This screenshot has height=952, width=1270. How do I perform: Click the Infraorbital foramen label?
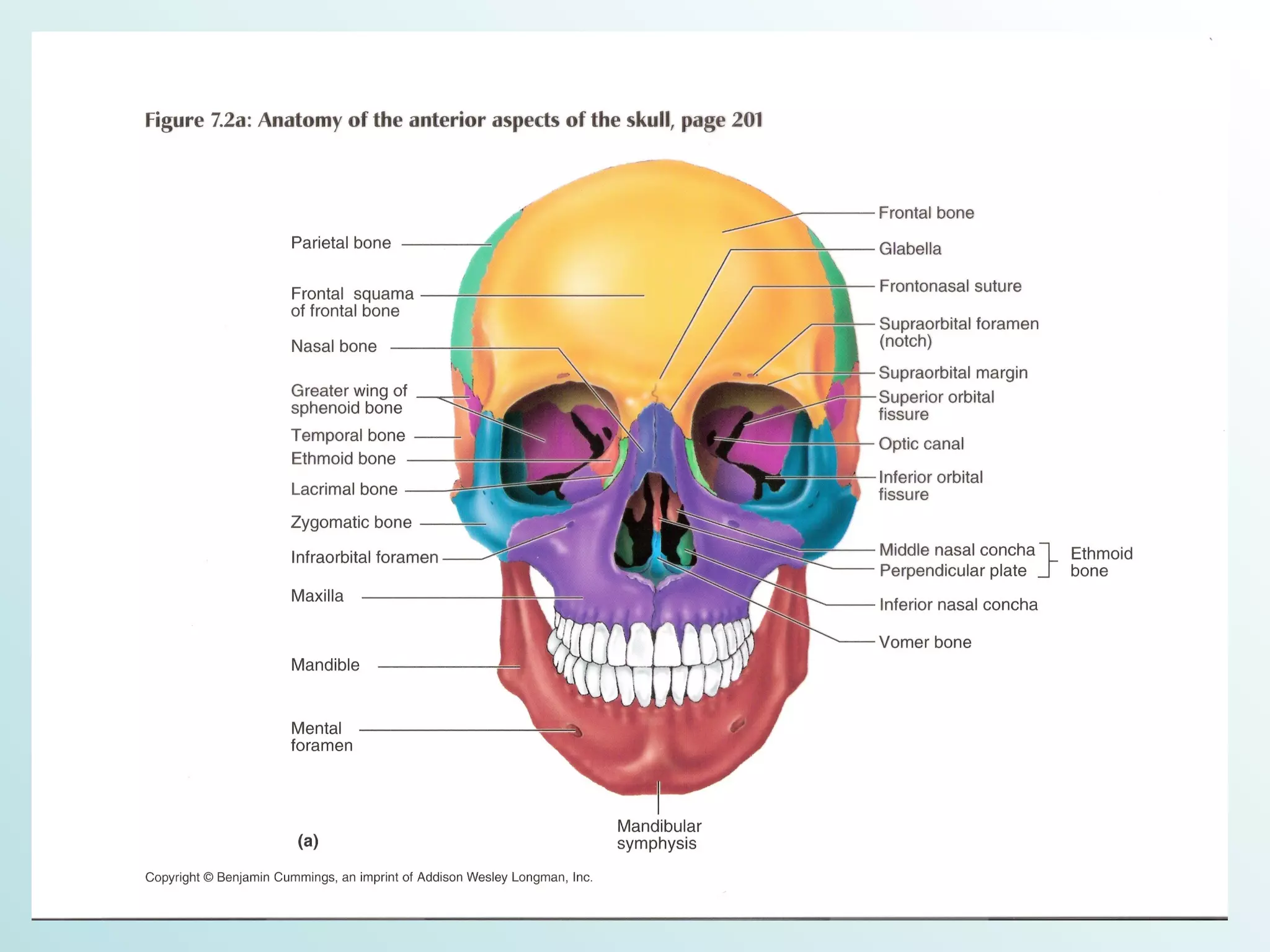point(365,557)
